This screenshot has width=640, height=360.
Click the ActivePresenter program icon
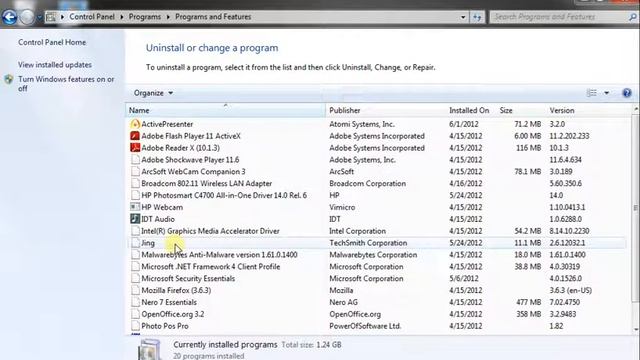pos(135,124)
